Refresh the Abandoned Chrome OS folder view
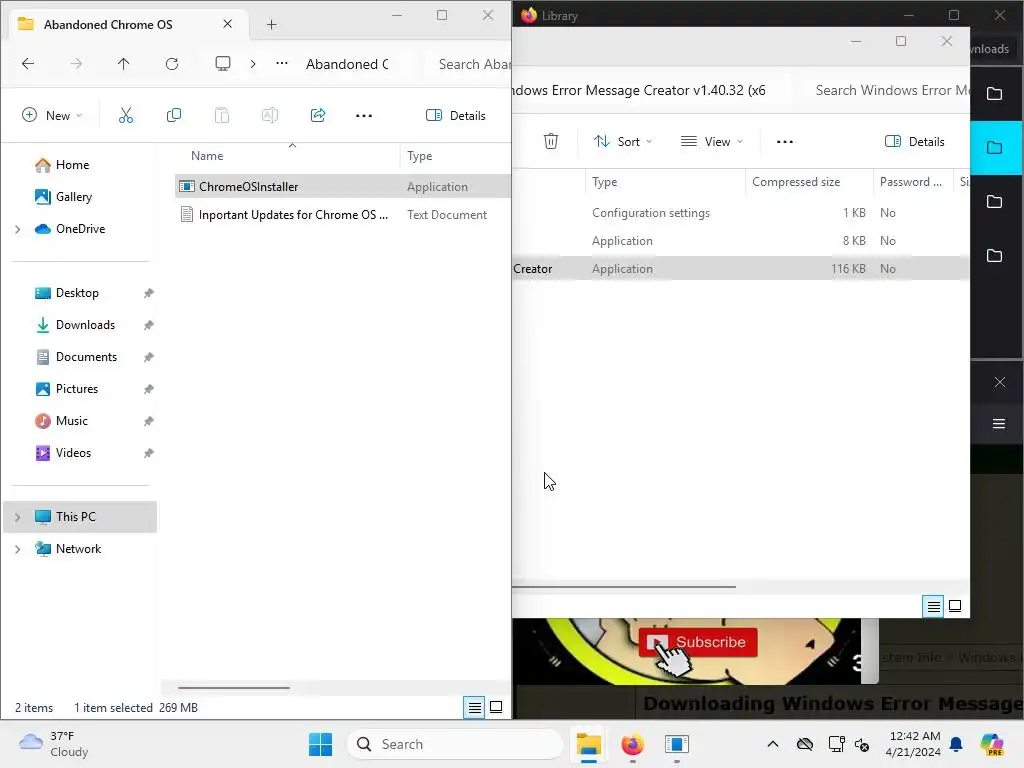 pos(172,64)
